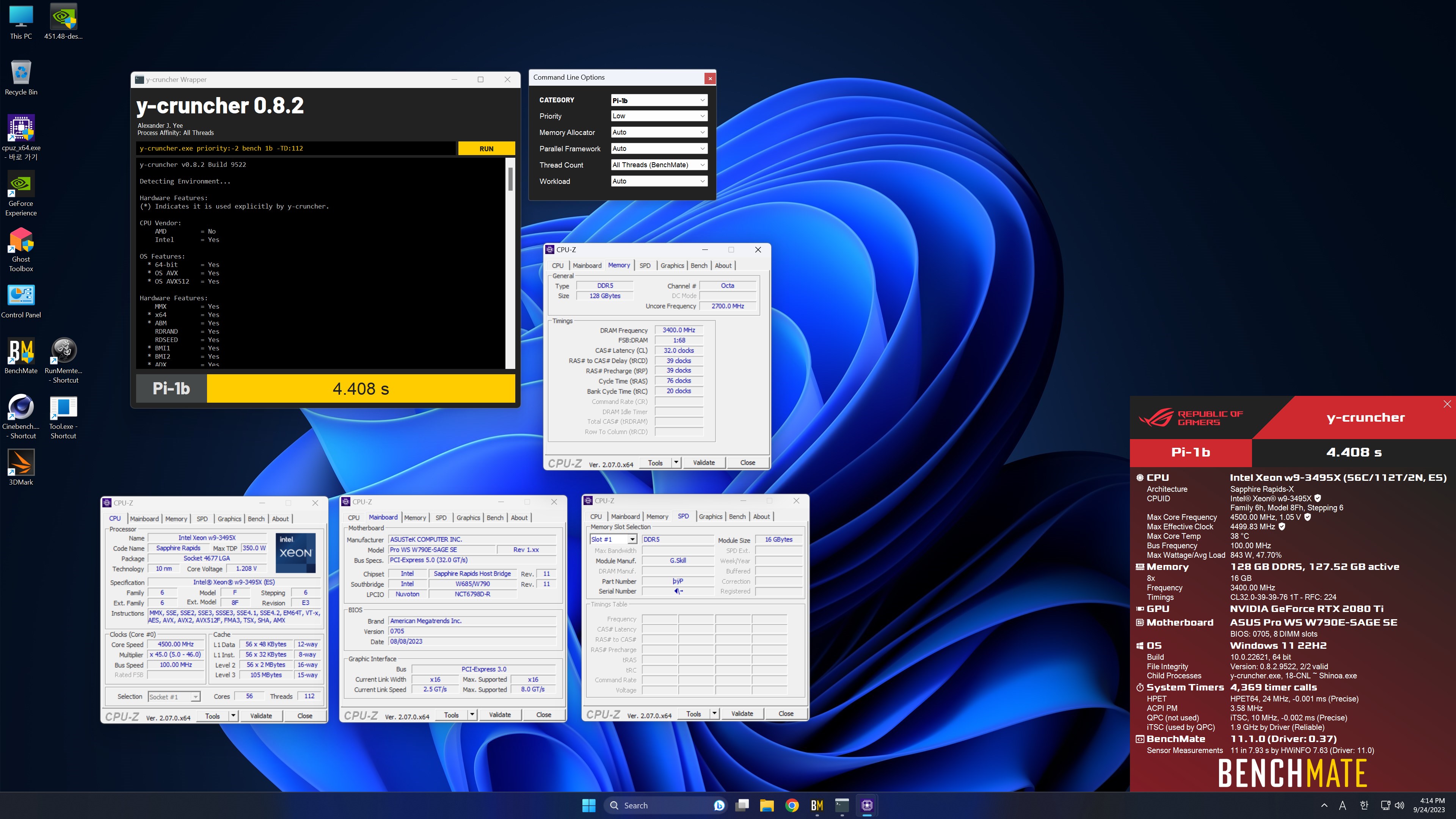The image size is (1456, 819).
Task: Select Graphics tab in CPU-Z Memory window
Action: tap(672, 266)
